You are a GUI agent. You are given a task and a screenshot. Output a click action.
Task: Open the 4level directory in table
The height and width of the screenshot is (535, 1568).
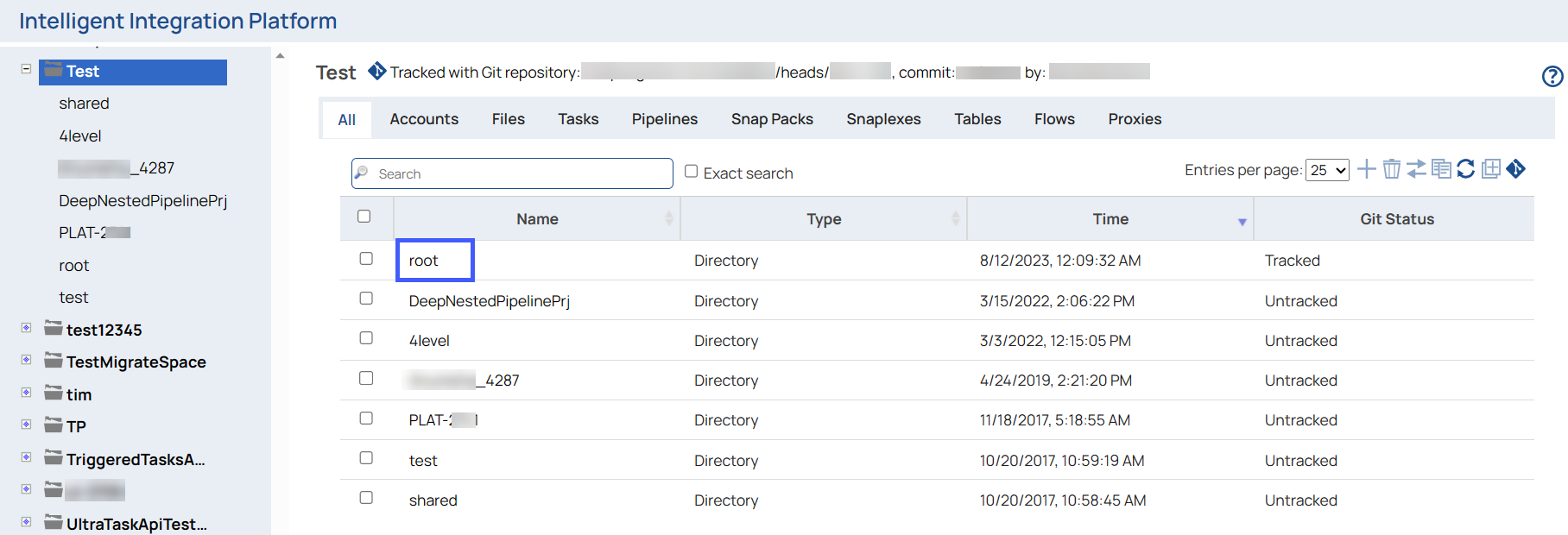point(429,341)
